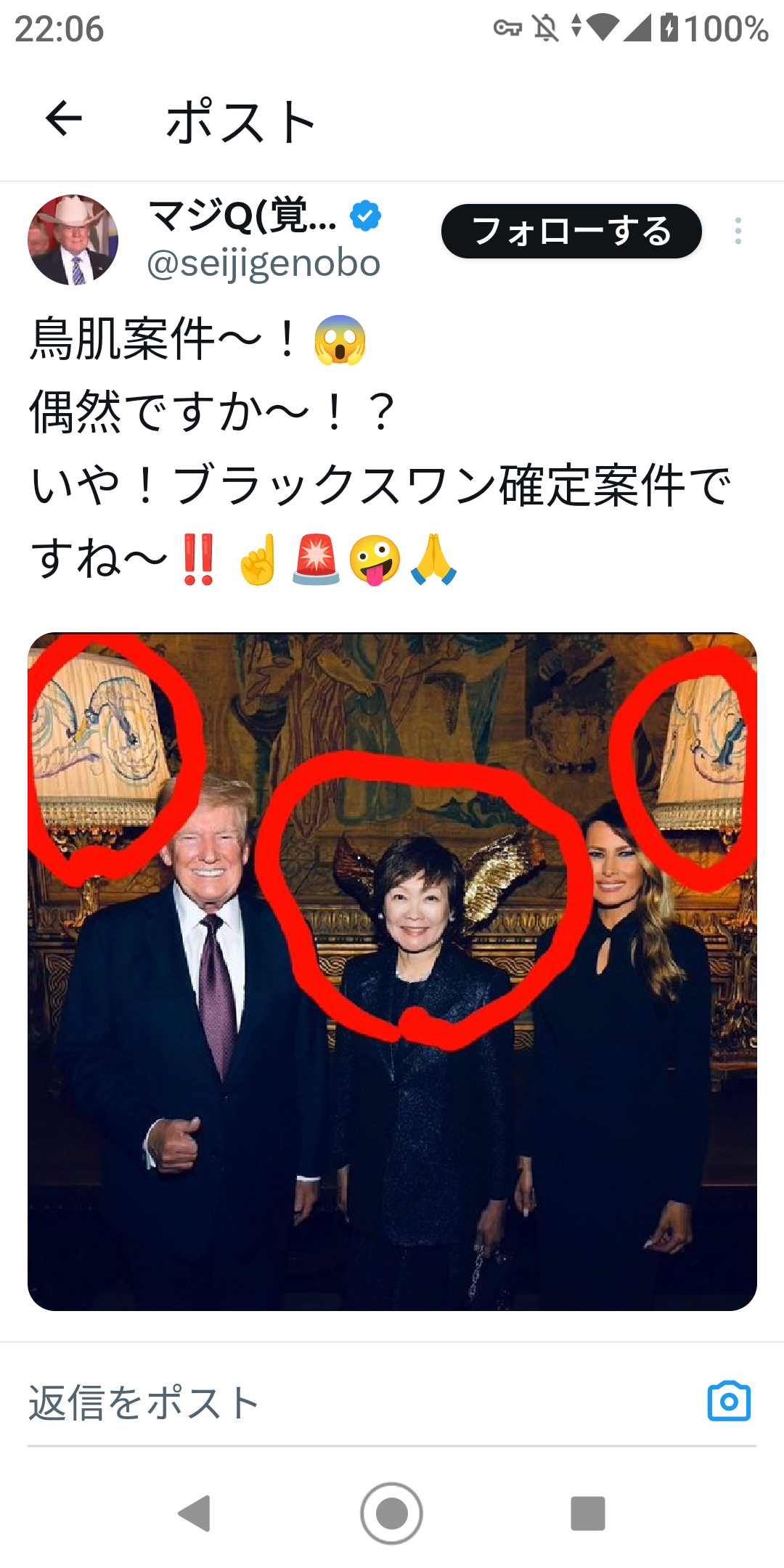
Task: Tap the blue verified badge
Action: pyautogui.click(x=365, y=216)
